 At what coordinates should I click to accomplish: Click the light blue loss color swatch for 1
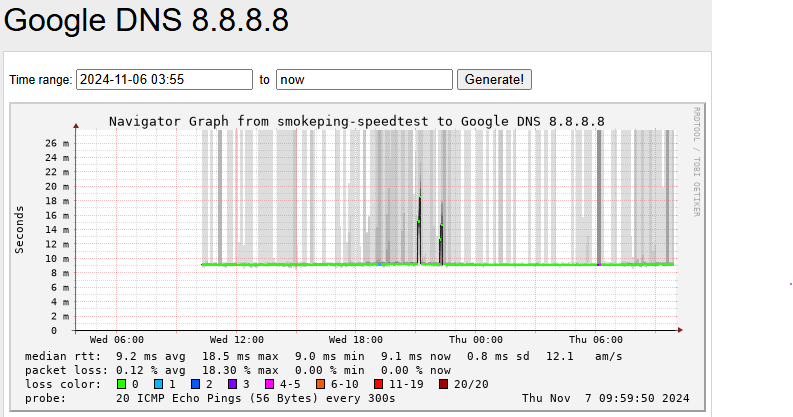point(158,384)
